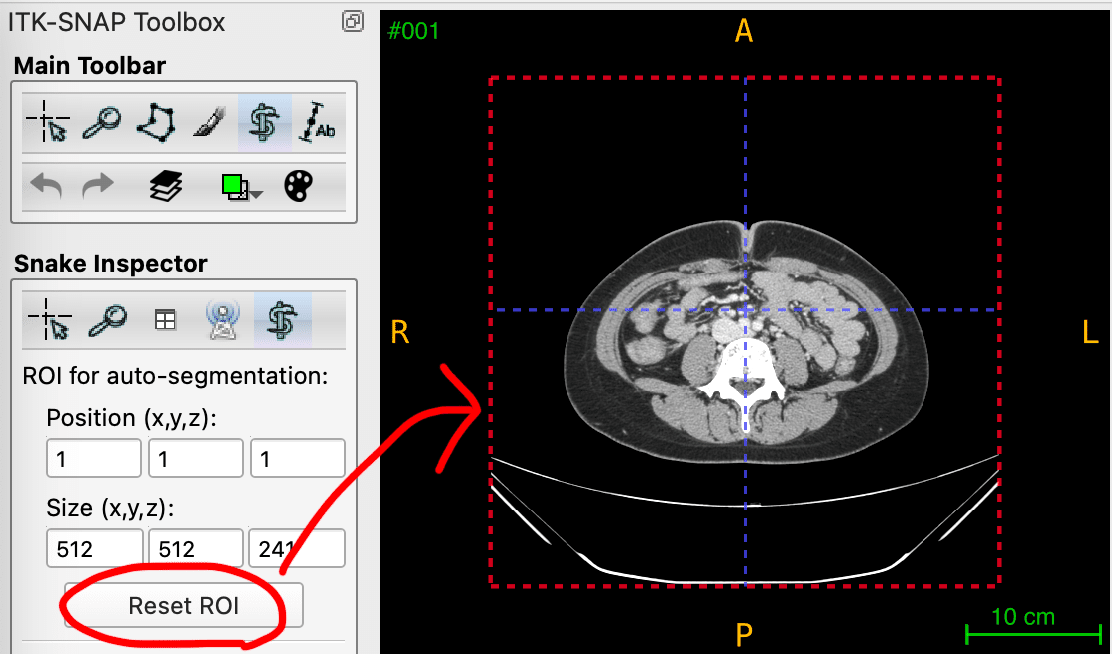Open the Zoom Inspector magnifier in Snake Inspector
Screen dimensions: 1112x654
[108, 320]
